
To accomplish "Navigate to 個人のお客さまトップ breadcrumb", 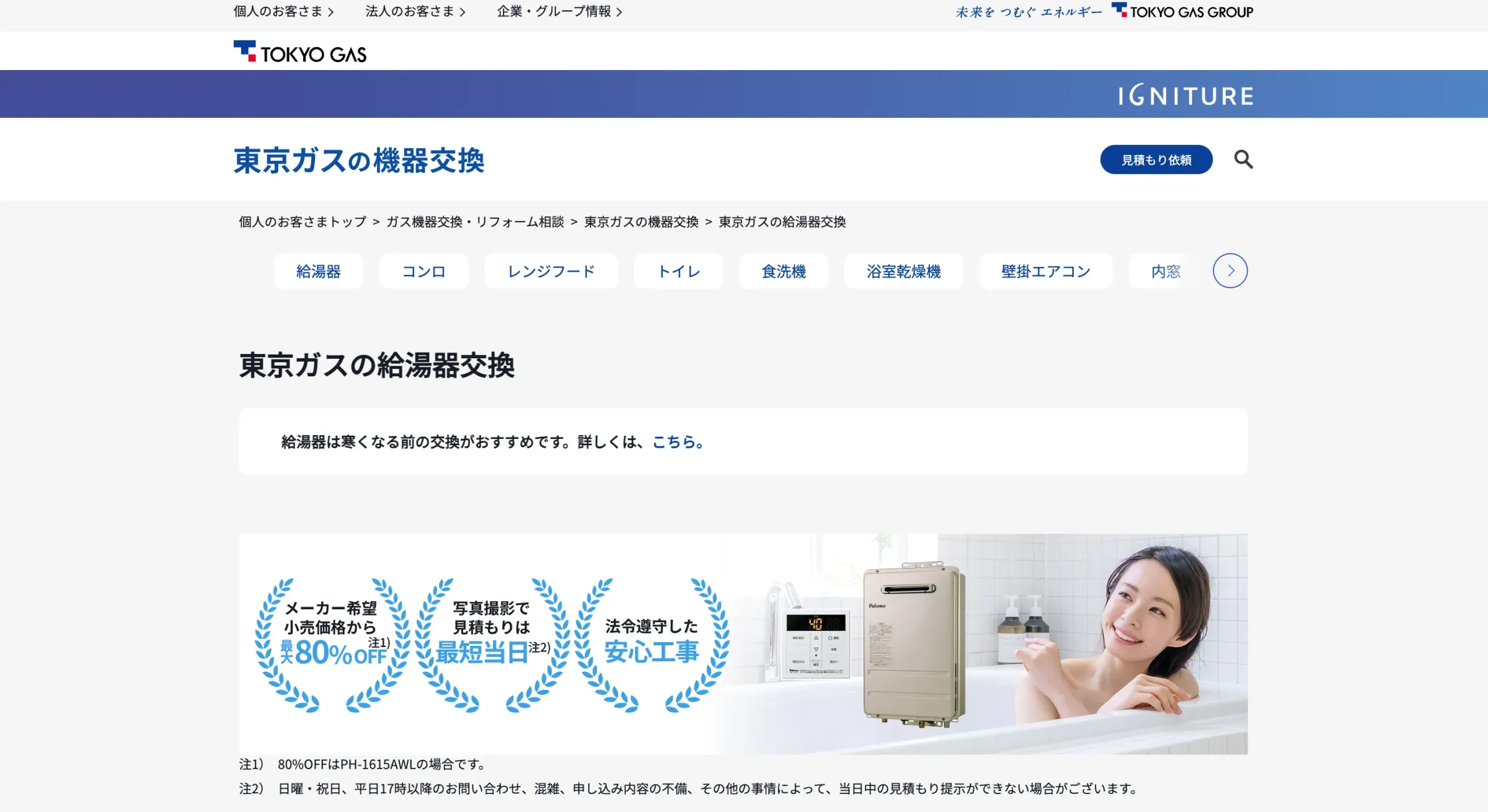I will 301,222.
